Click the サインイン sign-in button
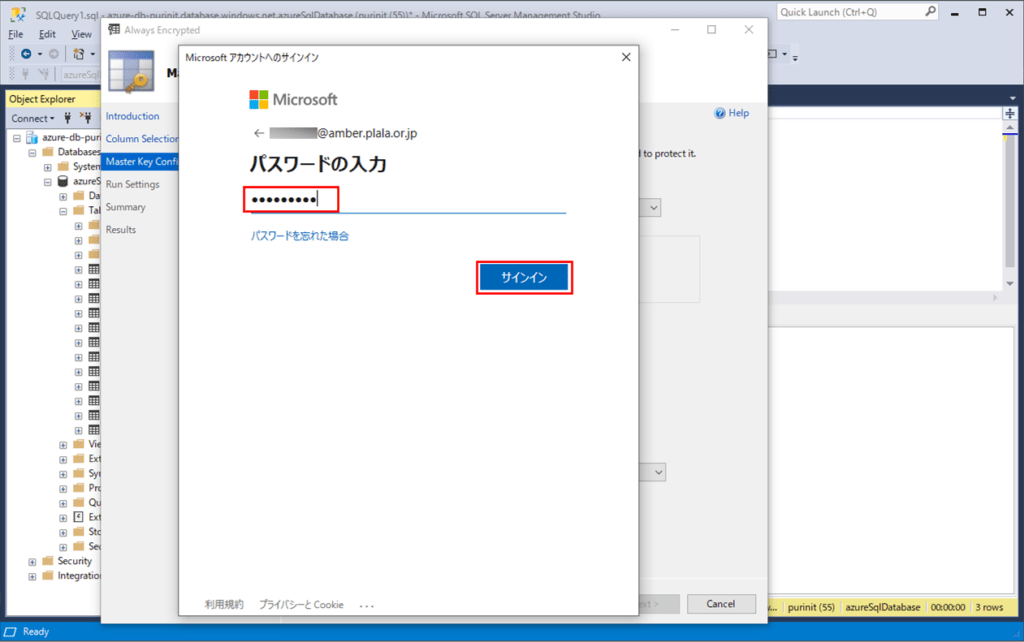The width and height of the screenshot is (1024, 642). coord(524,278)
